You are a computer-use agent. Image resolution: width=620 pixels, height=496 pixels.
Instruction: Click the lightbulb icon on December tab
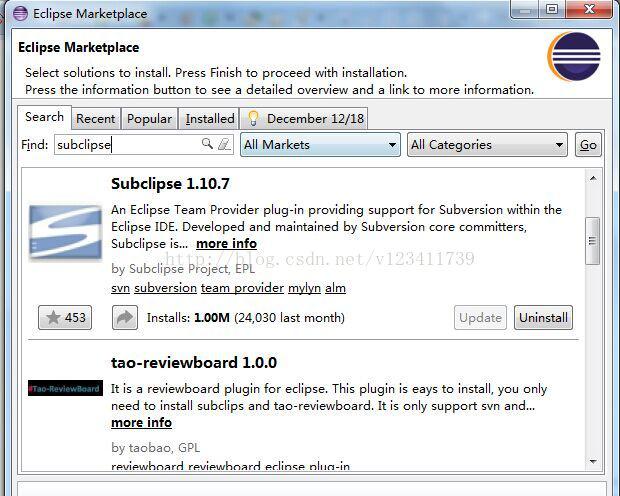(253, 118)
